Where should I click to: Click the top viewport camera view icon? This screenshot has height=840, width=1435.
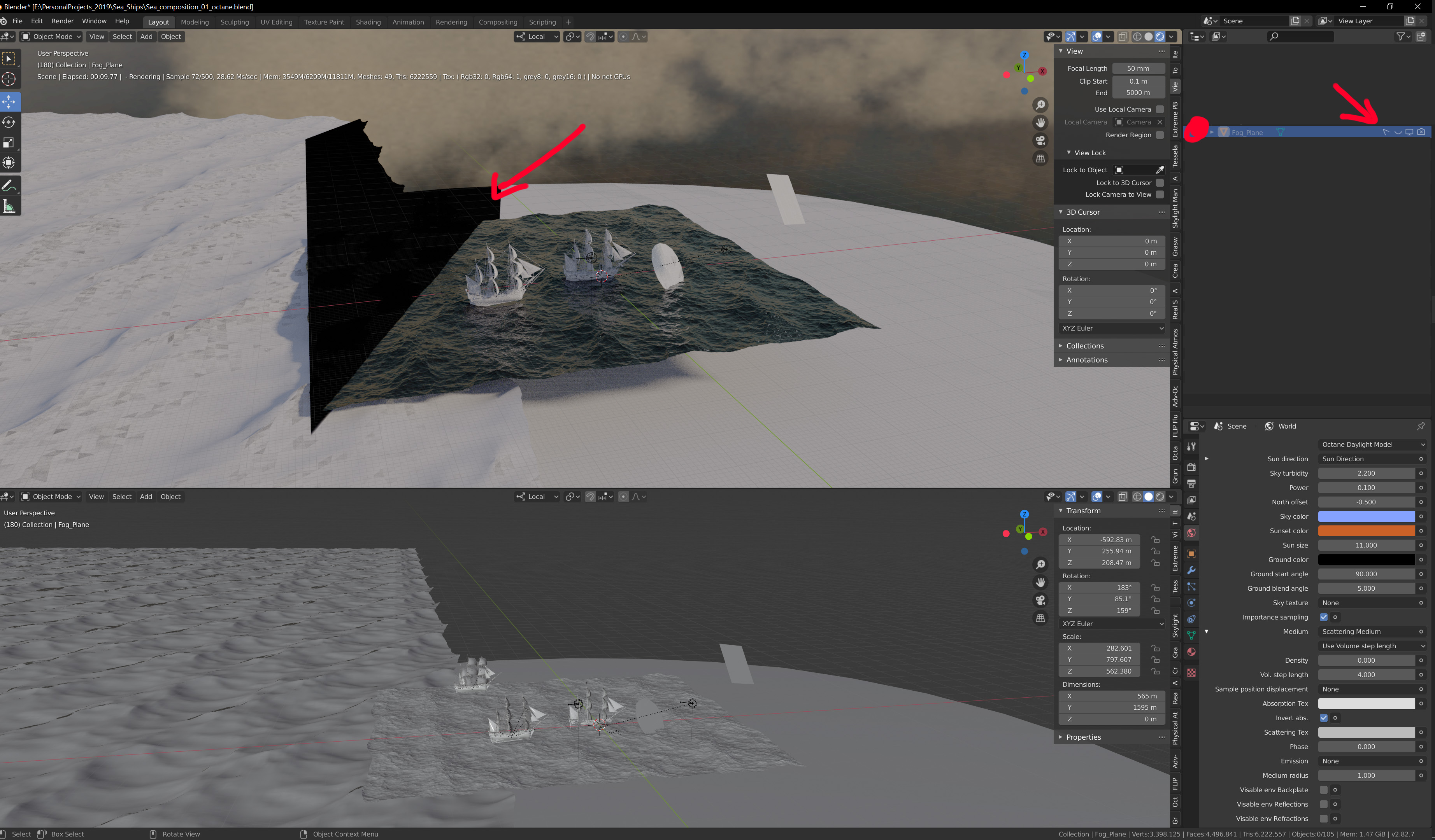pos(1040,140)
